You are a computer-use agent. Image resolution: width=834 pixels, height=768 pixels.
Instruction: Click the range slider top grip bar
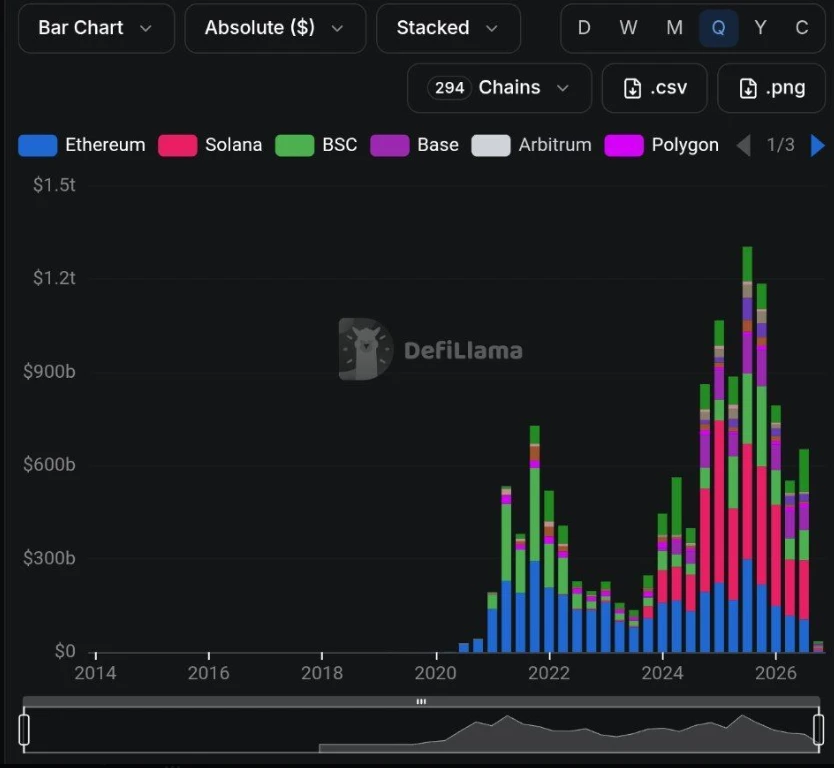pos(421,702)
